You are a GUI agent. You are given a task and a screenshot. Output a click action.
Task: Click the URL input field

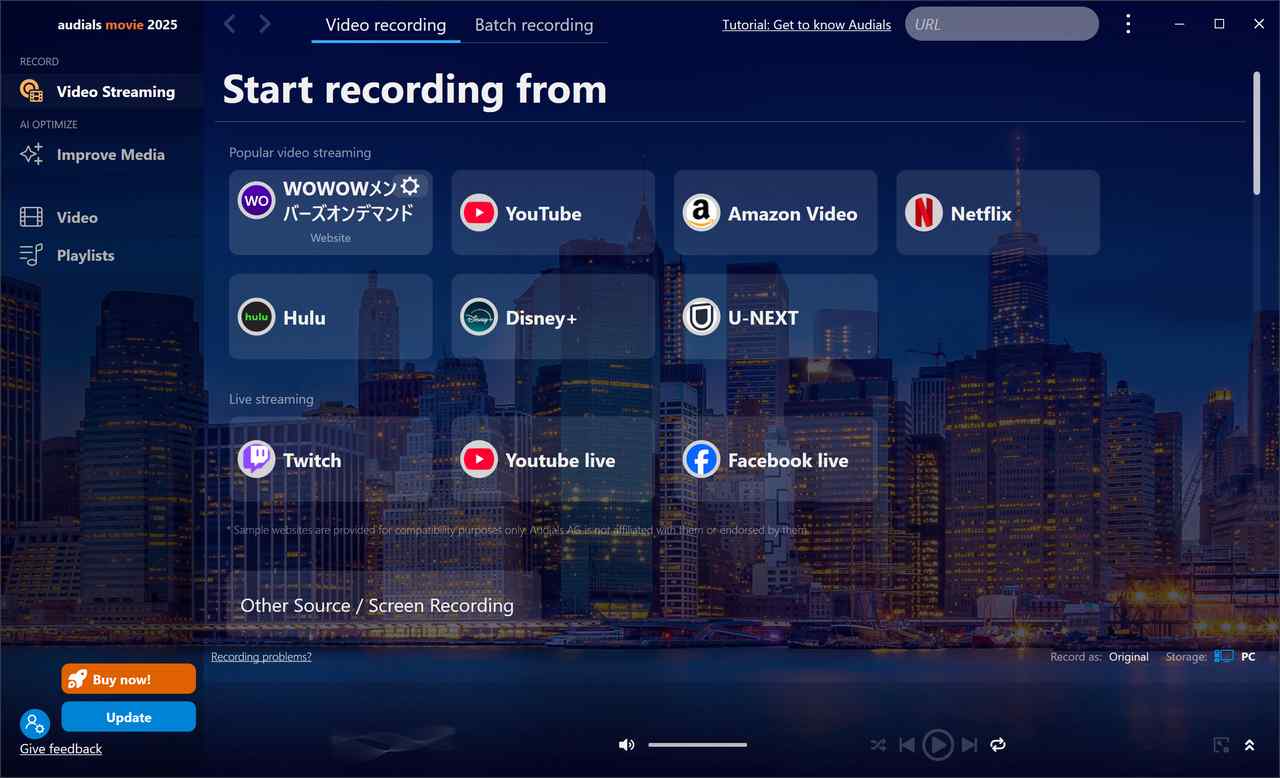coord(1002,24)
